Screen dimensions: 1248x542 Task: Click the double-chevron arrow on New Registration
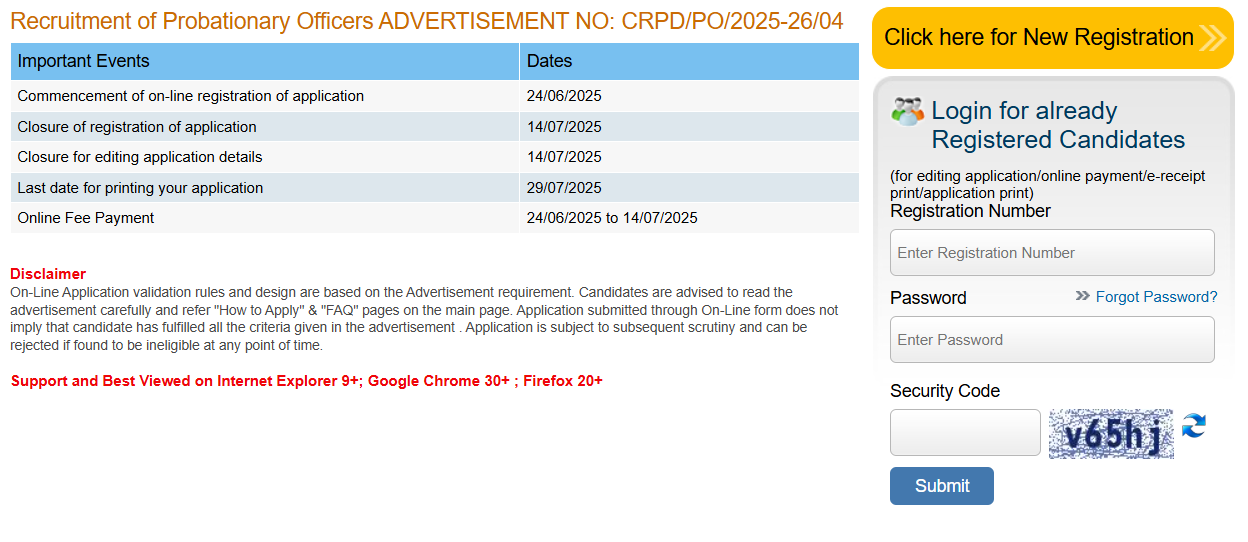1212,38
